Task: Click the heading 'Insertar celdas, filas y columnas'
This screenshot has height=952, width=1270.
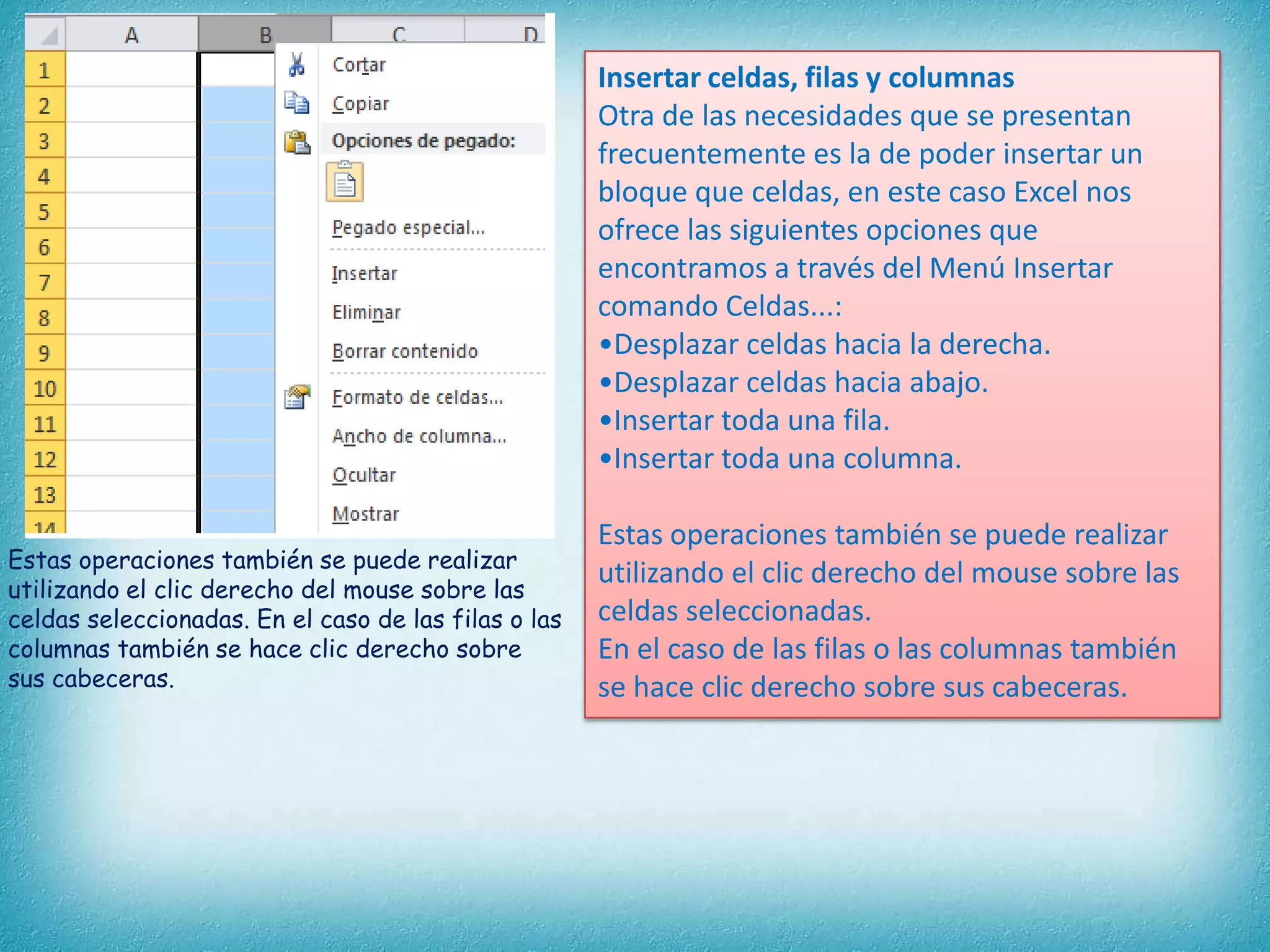Action: click(x=806, y=78)
